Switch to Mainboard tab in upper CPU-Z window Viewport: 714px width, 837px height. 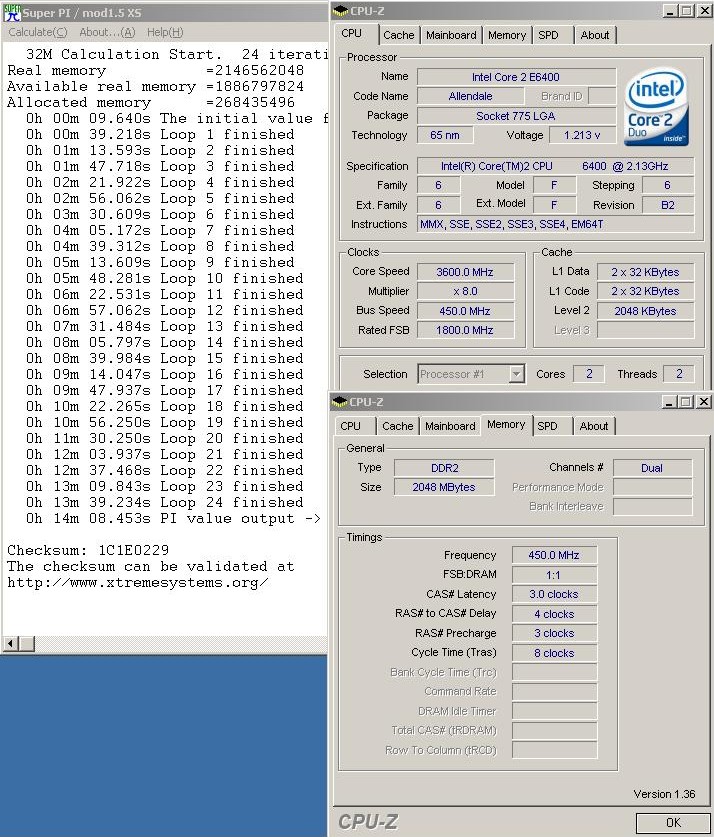tap(451, 35)
